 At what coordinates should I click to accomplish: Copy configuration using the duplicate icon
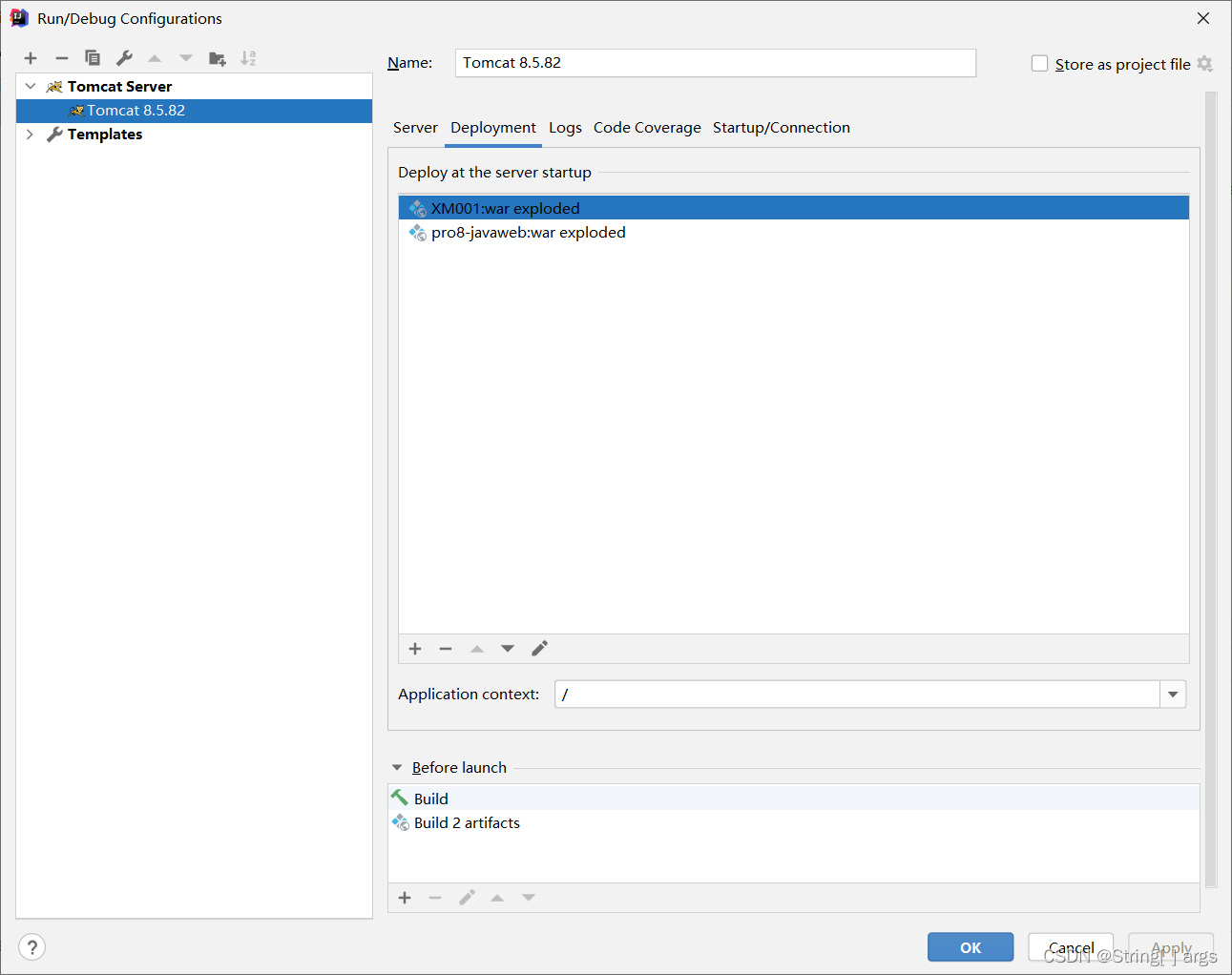coord(93,58)
